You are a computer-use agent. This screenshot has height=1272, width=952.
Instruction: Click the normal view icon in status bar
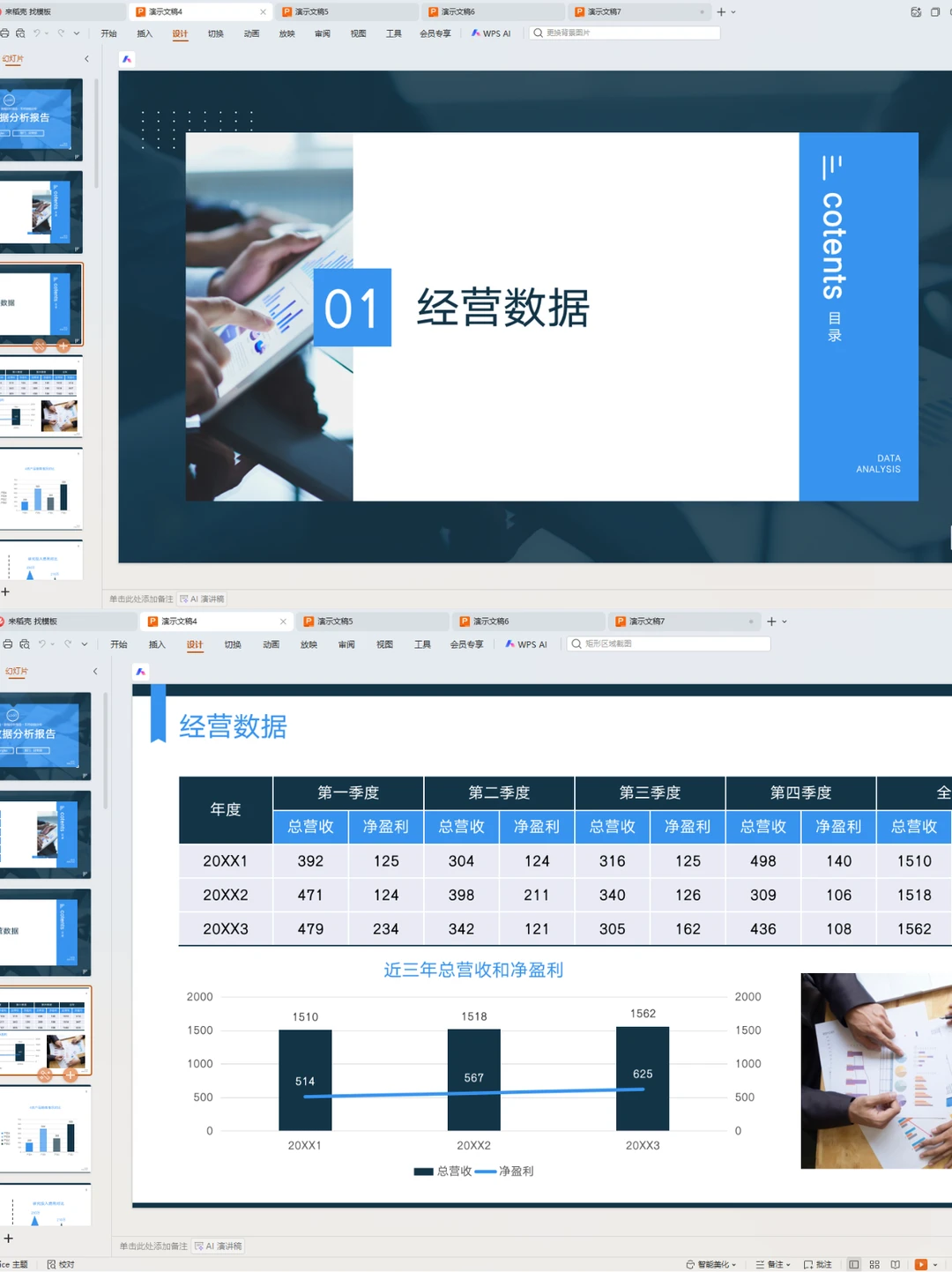(x=854, y=1264)
